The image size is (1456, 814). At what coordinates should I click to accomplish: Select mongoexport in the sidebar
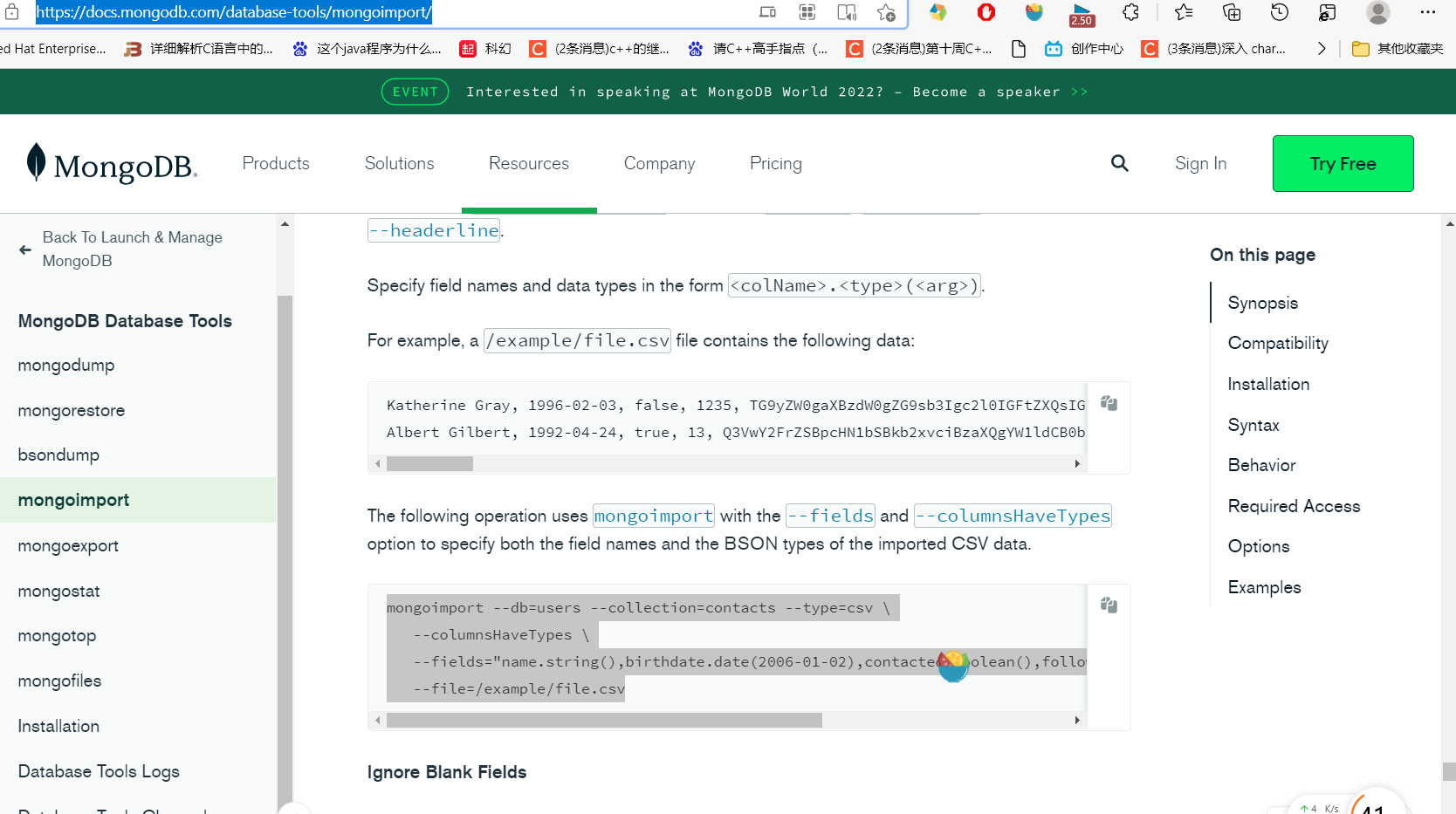pyautogui.click(x=68, y=545)
